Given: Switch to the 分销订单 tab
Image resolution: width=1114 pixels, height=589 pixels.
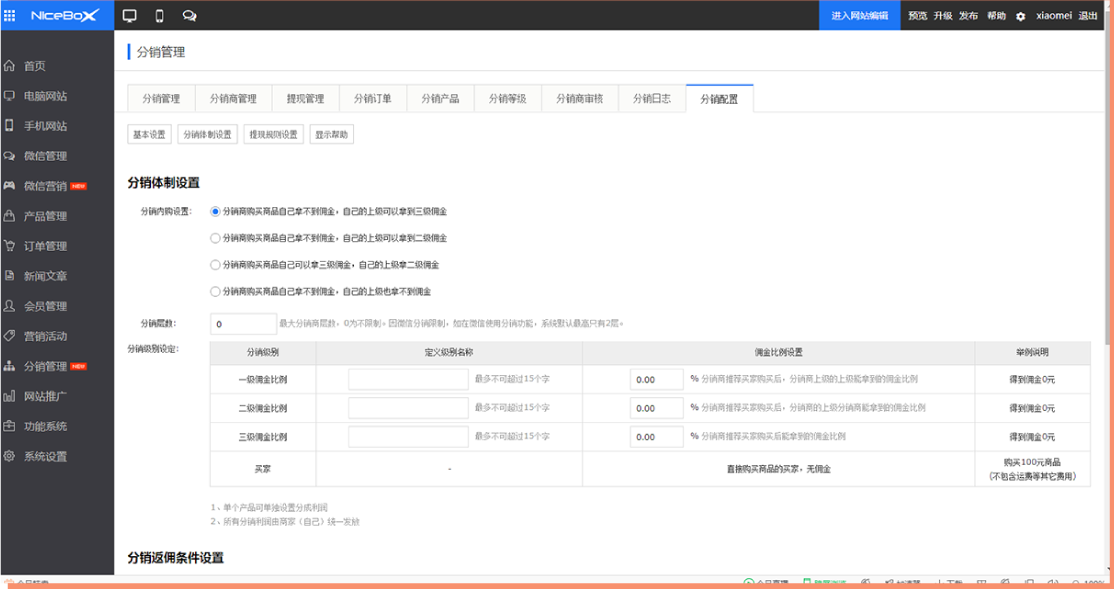Looking at the screenshot, I should [x=373, y=99].
